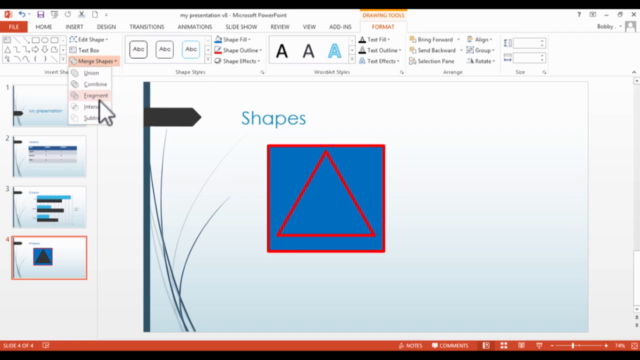Collapse the Merge Shapes dropdown button
This screenshot has height=360, width=640.
pos(94,61)
